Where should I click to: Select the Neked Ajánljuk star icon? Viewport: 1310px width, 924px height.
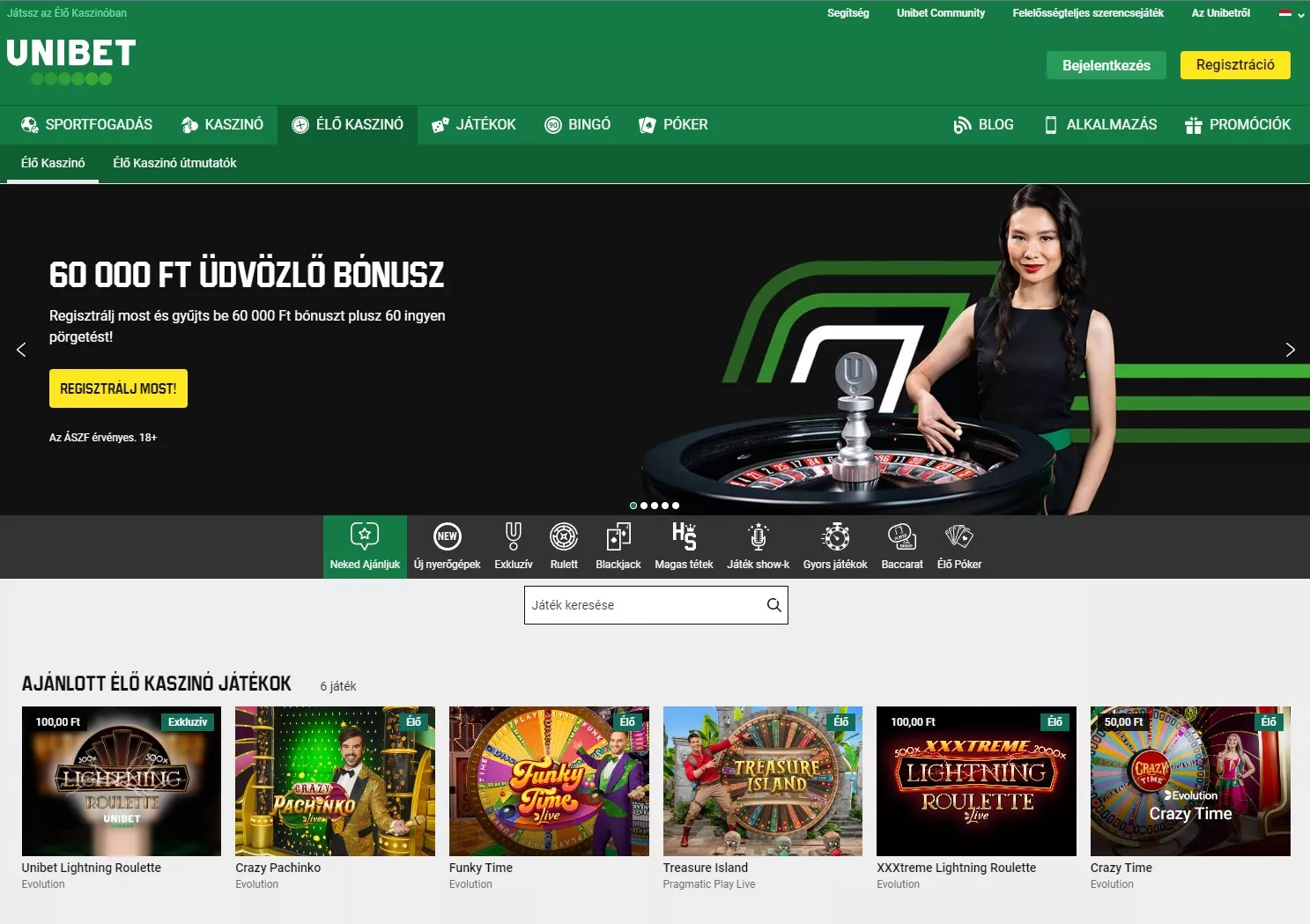click(364, 536)
